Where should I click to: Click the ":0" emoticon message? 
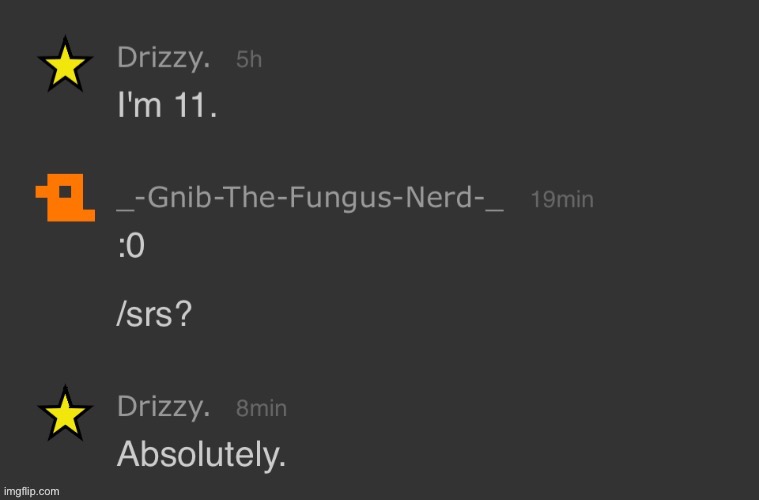pos(131,246)
